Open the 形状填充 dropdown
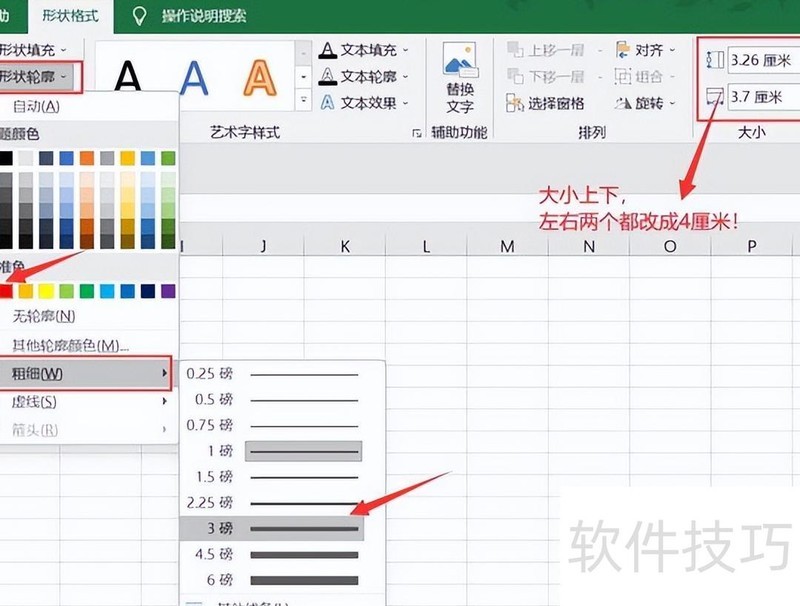The image size is (800, 606). 34,50
